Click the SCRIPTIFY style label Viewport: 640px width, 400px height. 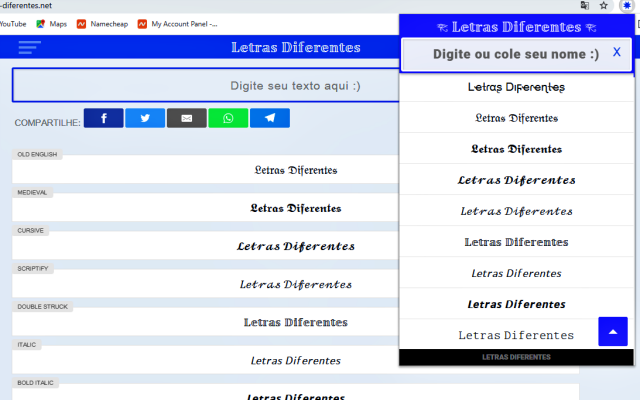tap(33, 268)
